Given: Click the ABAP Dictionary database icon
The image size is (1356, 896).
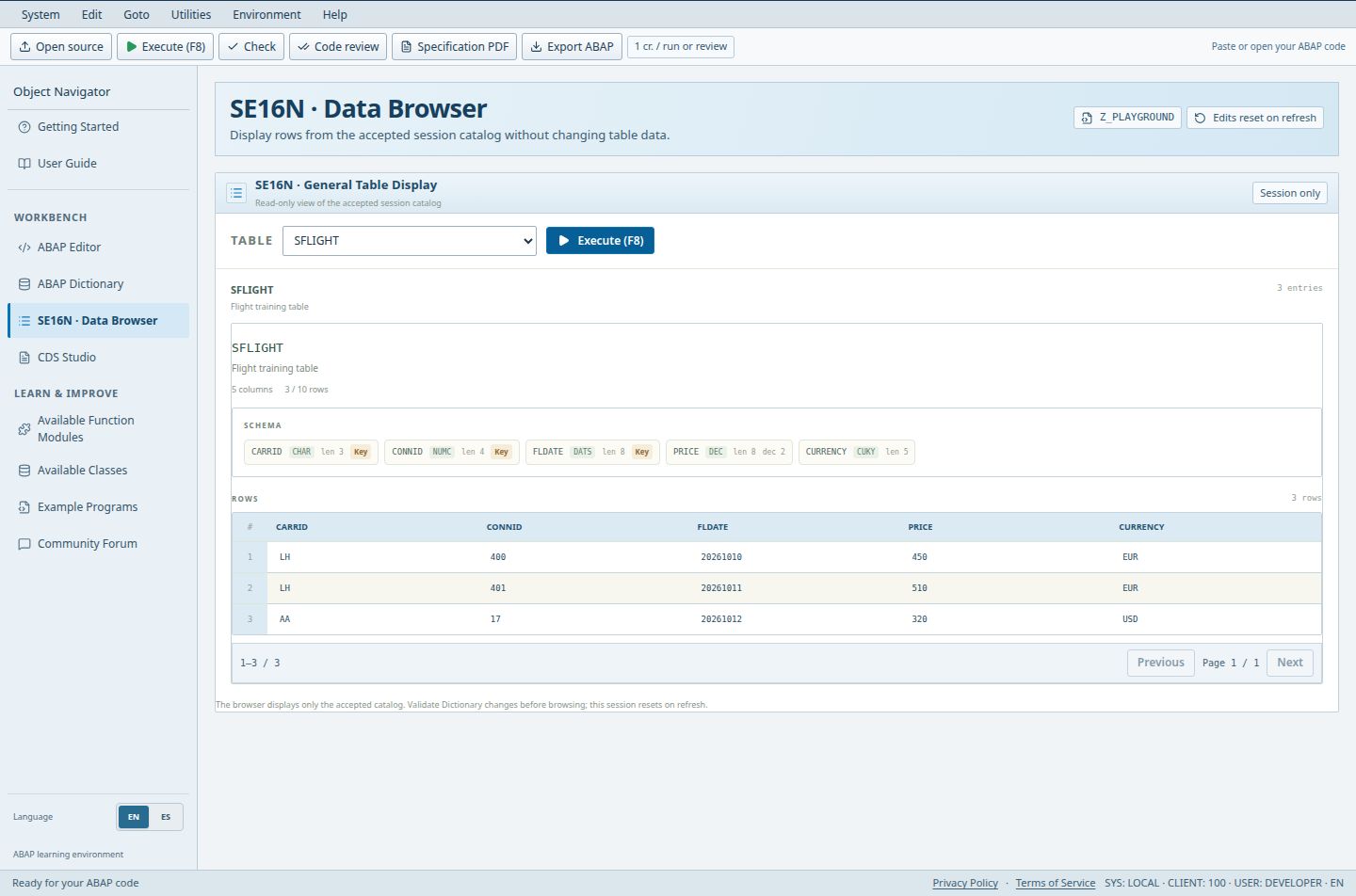Looking at the screenshot, I should pos(24,284).
